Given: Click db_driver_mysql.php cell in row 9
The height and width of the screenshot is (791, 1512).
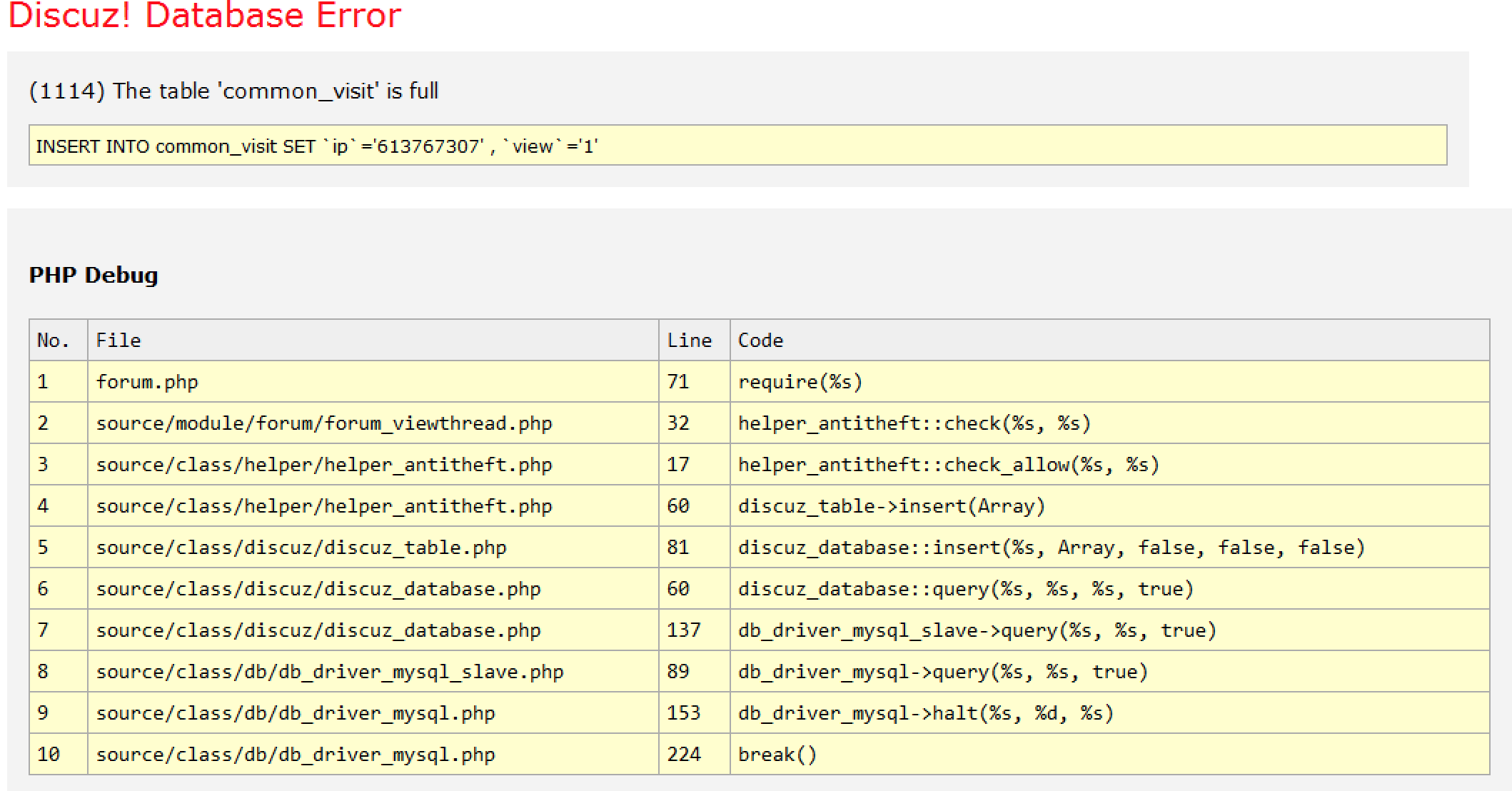Looking at the screenshot, I should pos(373,712).
